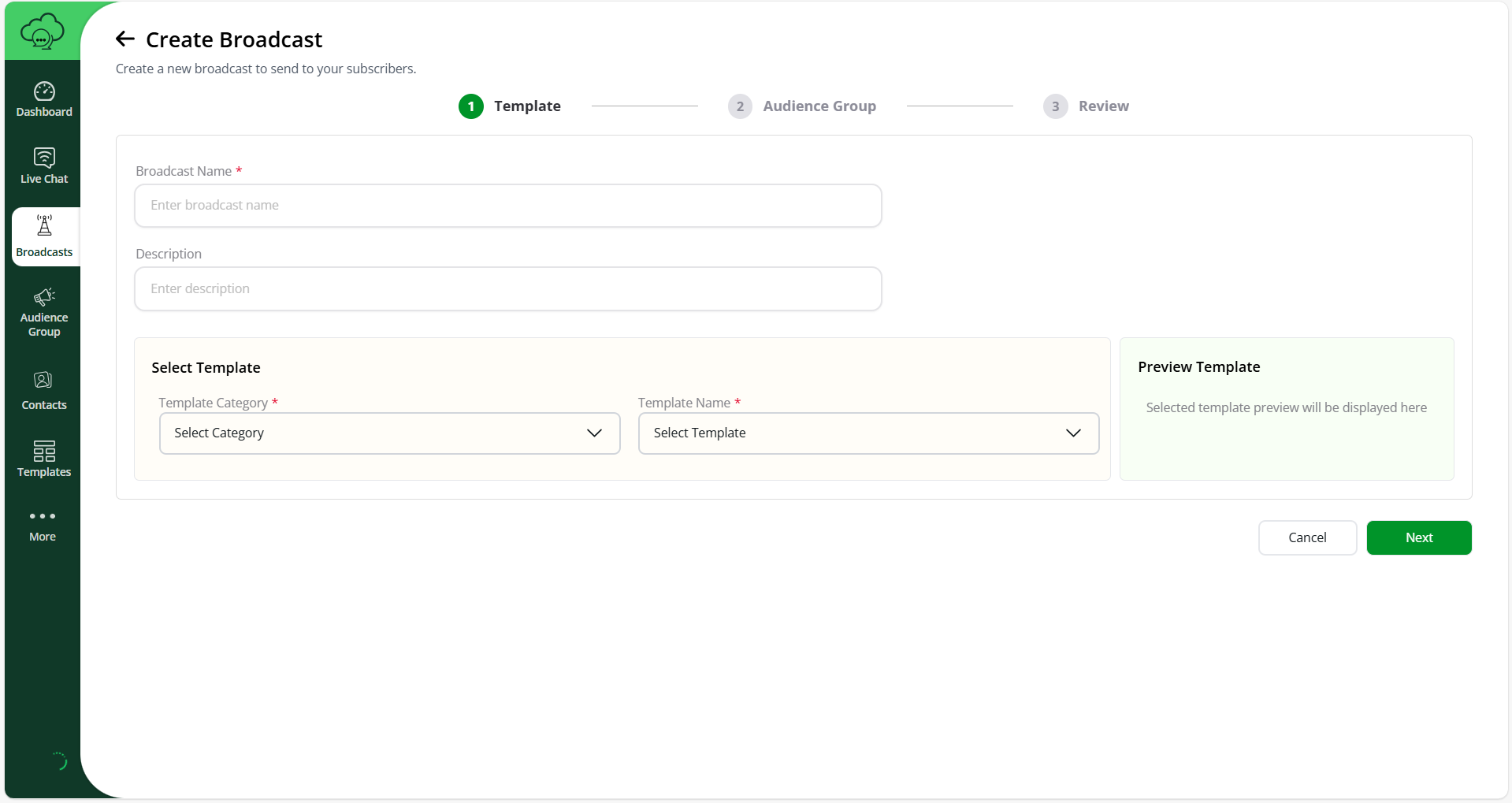
Task: Expand Template Category chevron arrow
Action: [595, 433]
